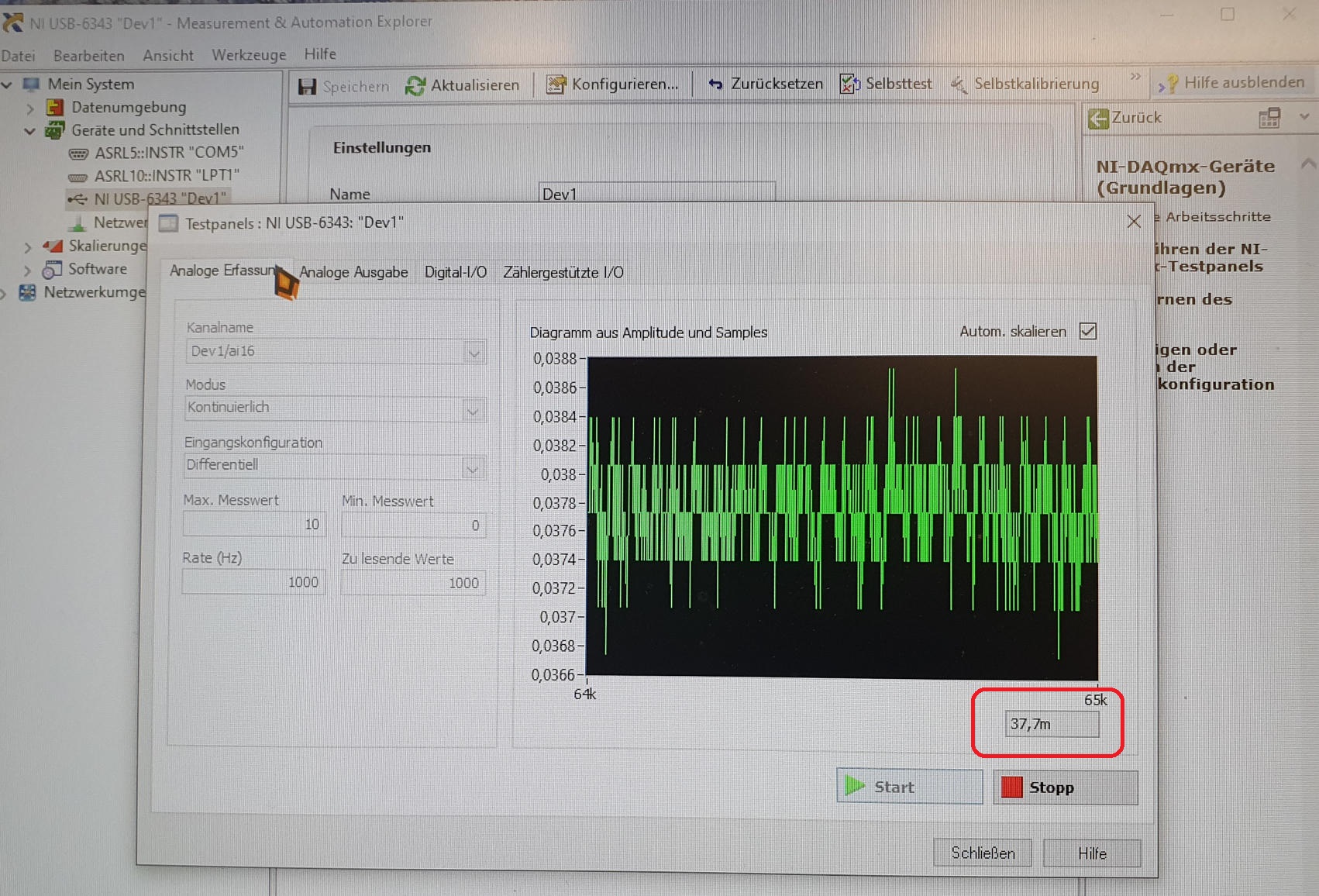Click the Start button
The width and height of the screenshot is (1319, 896).
coord(909,787)
